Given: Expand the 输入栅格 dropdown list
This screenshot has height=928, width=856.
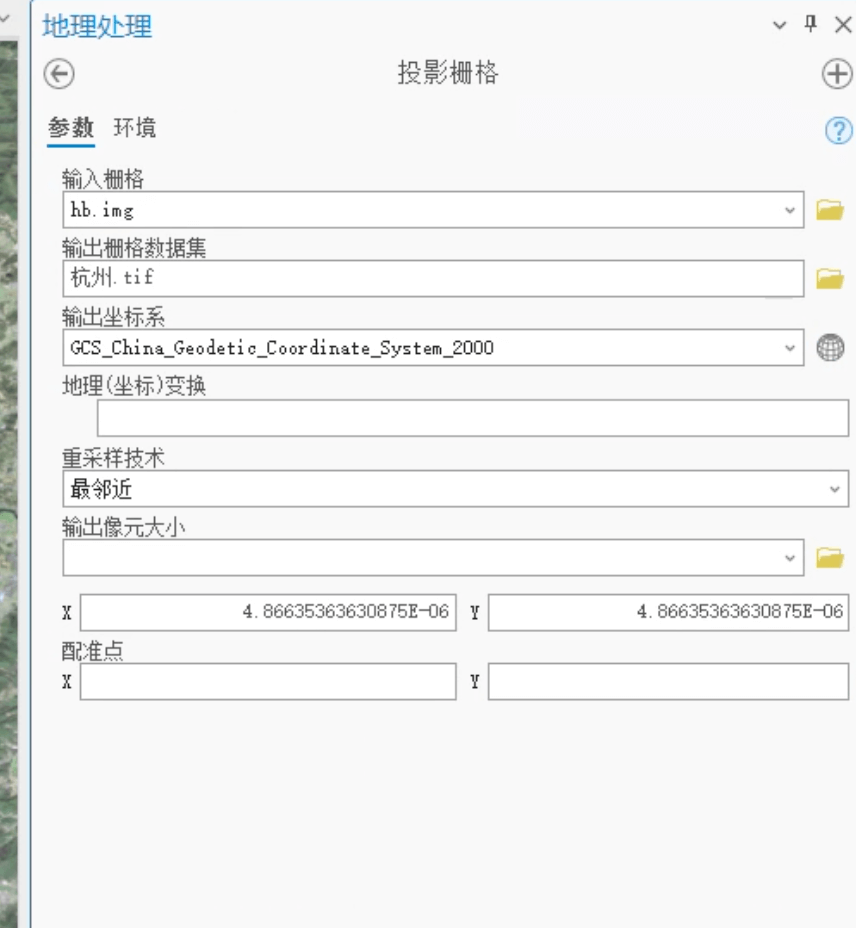Looking at the screenshot, I should [790, 210].
